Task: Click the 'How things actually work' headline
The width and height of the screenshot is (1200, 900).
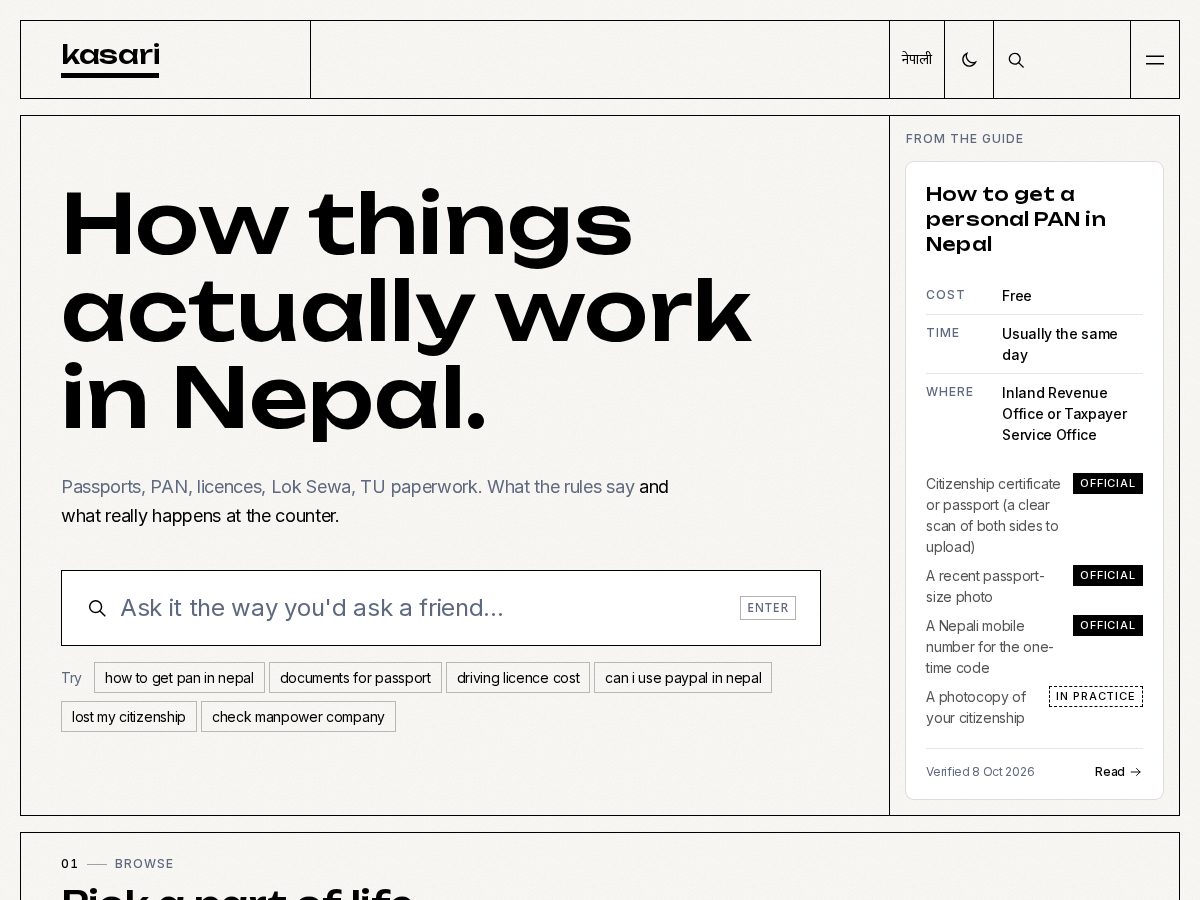Action: coord(405,312)
